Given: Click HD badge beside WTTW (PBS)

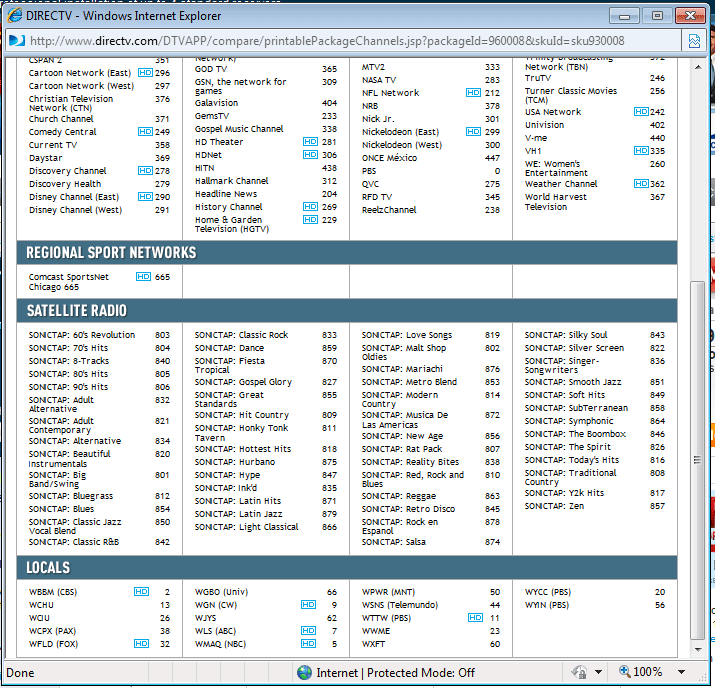Looking at the screenshot, I should (x=475, y=617).
